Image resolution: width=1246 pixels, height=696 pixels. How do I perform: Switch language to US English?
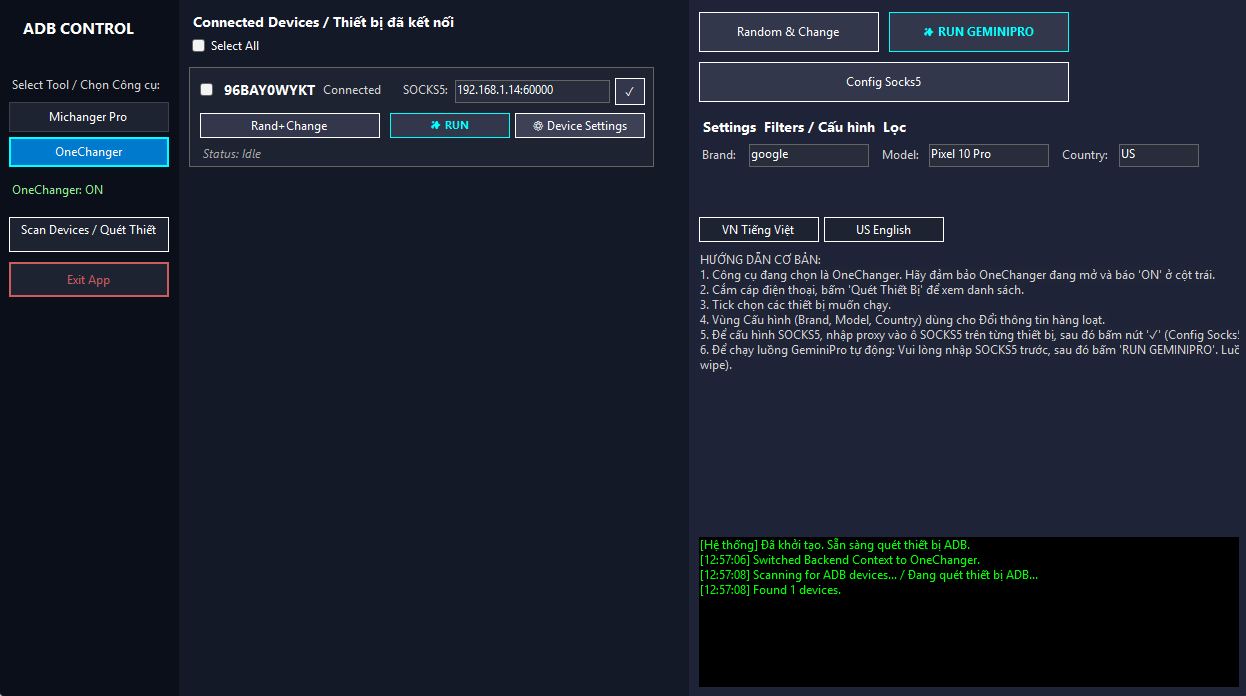(883, 230)
